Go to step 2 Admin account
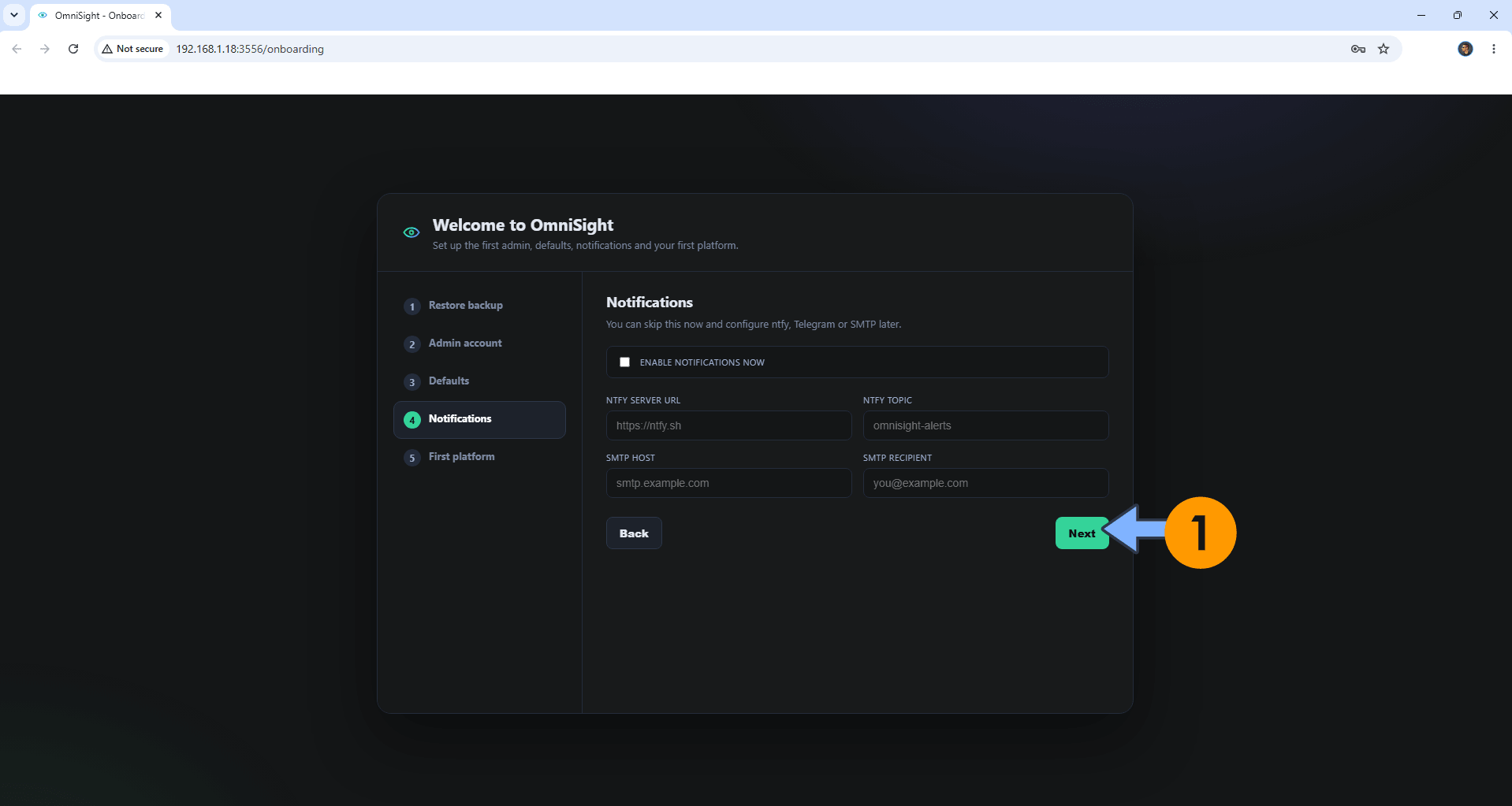 click(x=479, y=344)
